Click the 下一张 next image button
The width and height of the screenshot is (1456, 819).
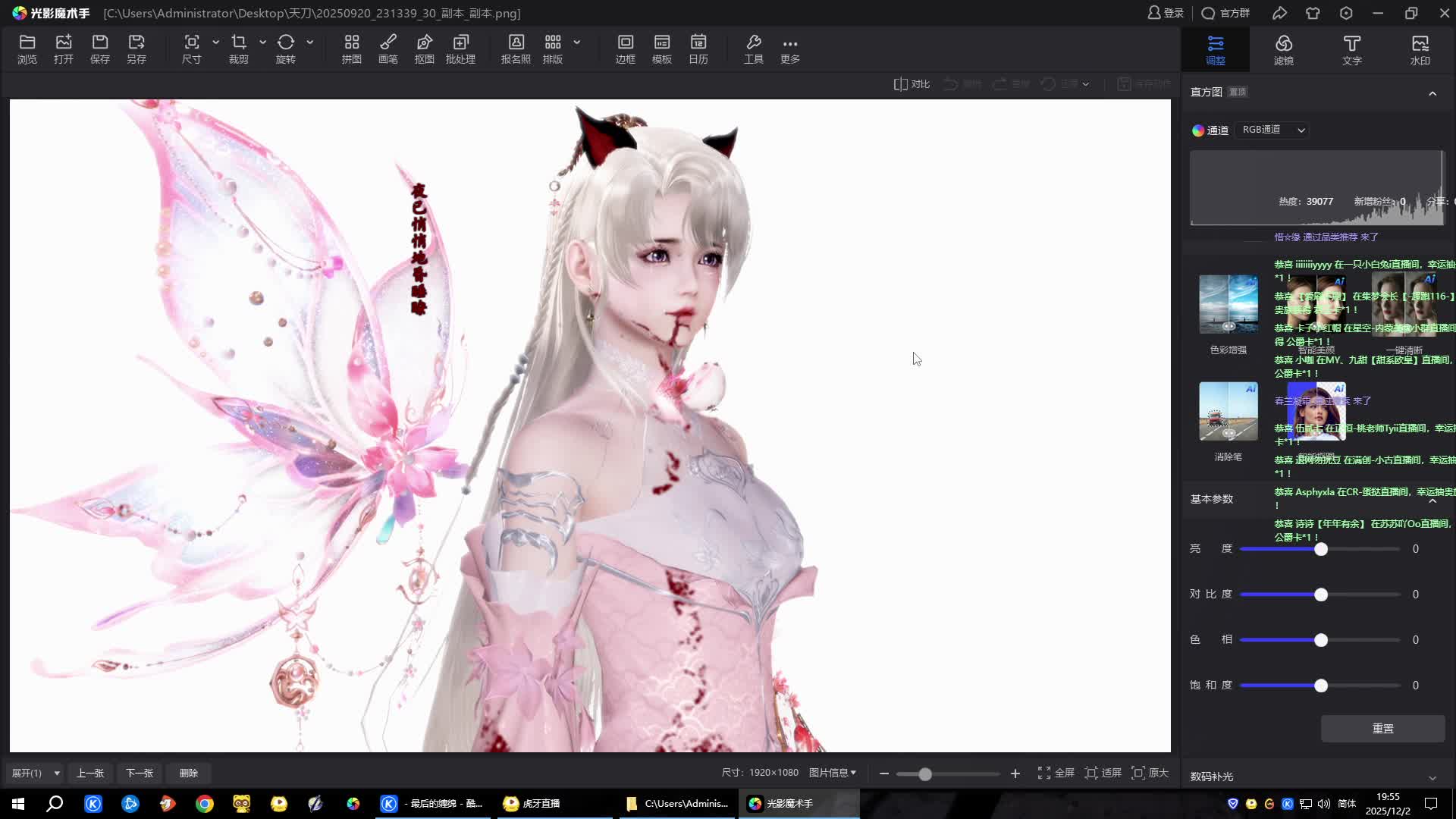(x=139, y=773)
